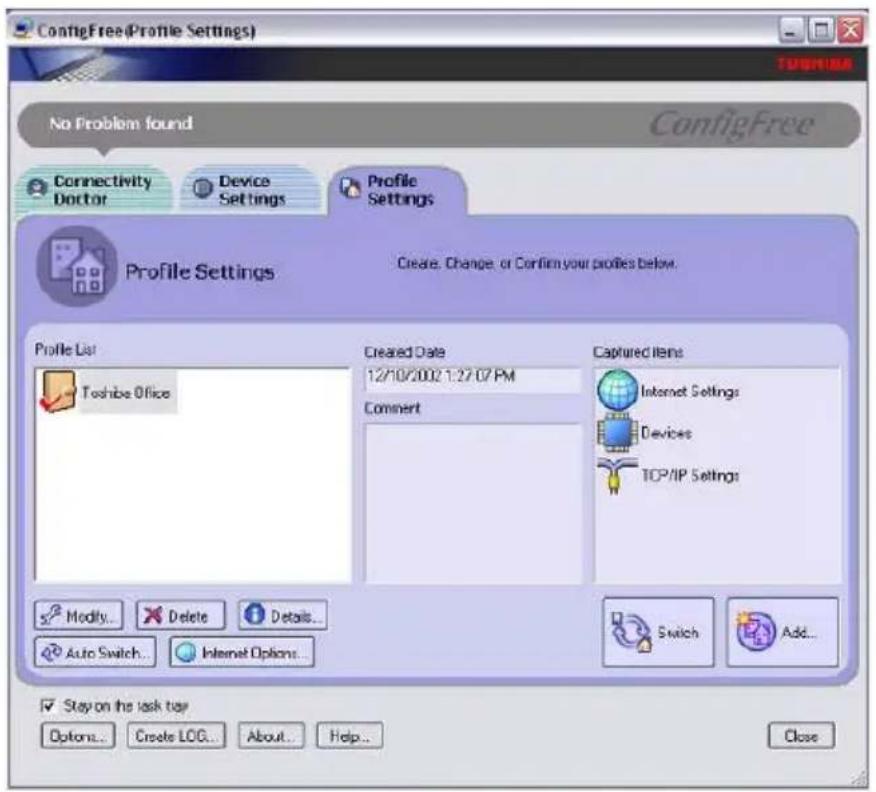876x792 pixels.
Task: Click the Internet Settings globe icon
Action: 617,390
